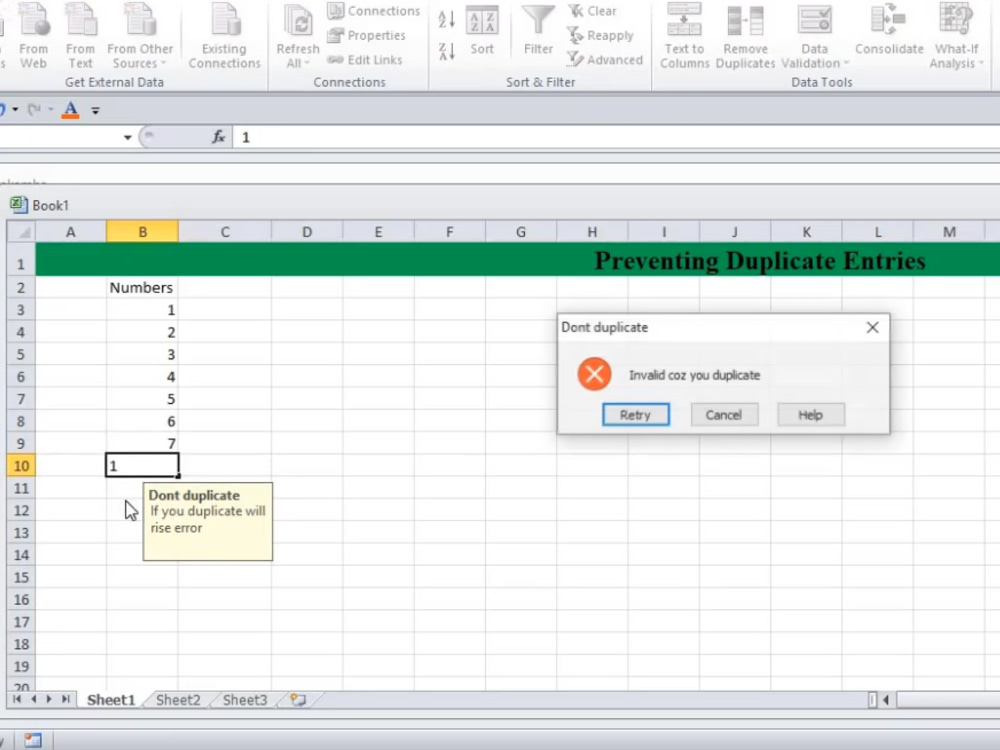Screen dimensions: 1000x750
Task: Click Retry in Dont duplicate dialog
Action: click(636, 415)
